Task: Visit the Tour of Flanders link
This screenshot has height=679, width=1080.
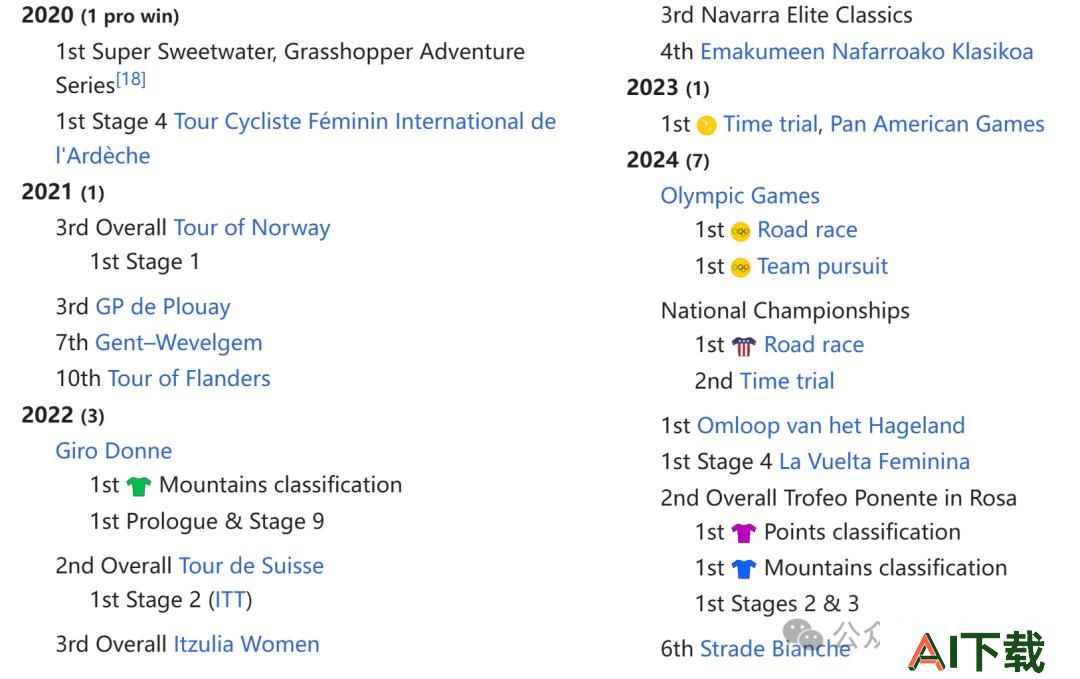Action: click(189, 378)
